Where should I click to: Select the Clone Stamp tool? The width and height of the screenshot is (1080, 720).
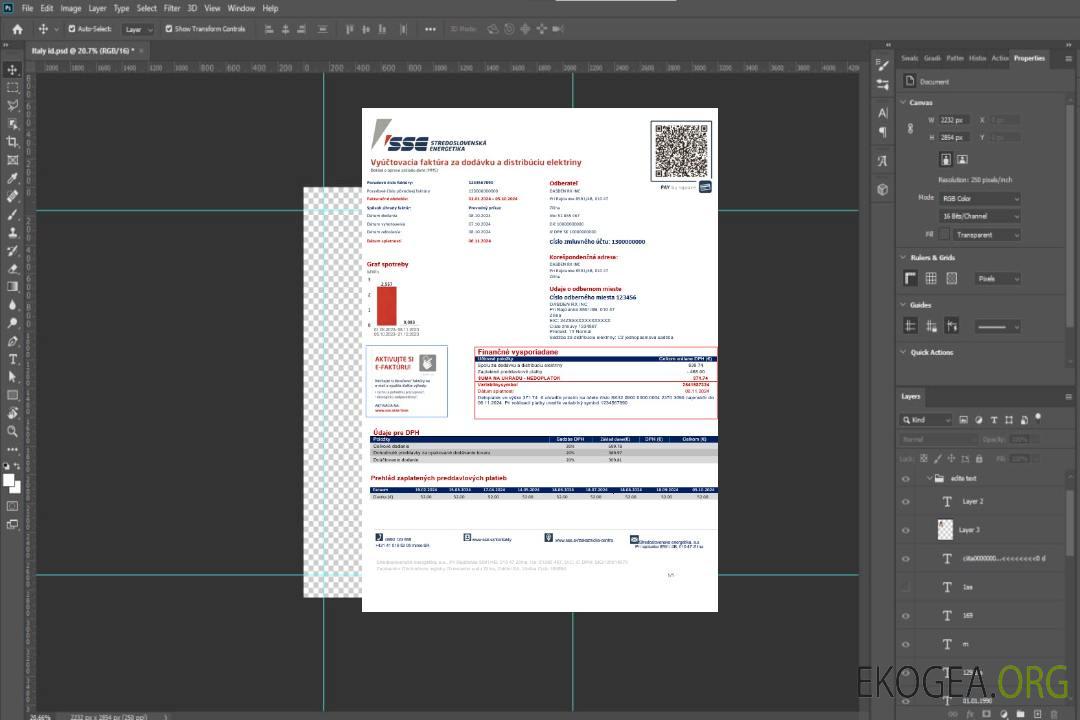coord(12,232)
